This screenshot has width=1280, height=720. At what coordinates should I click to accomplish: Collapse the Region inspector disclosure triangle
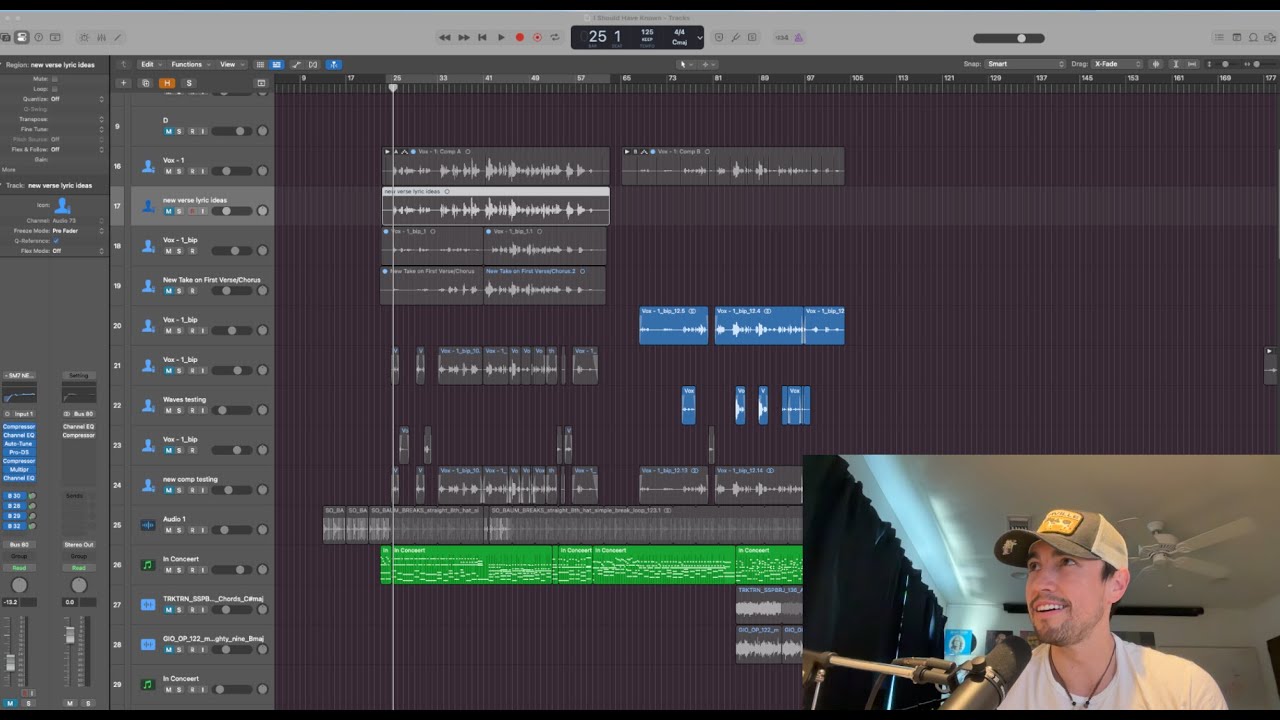tap(3, 65)
